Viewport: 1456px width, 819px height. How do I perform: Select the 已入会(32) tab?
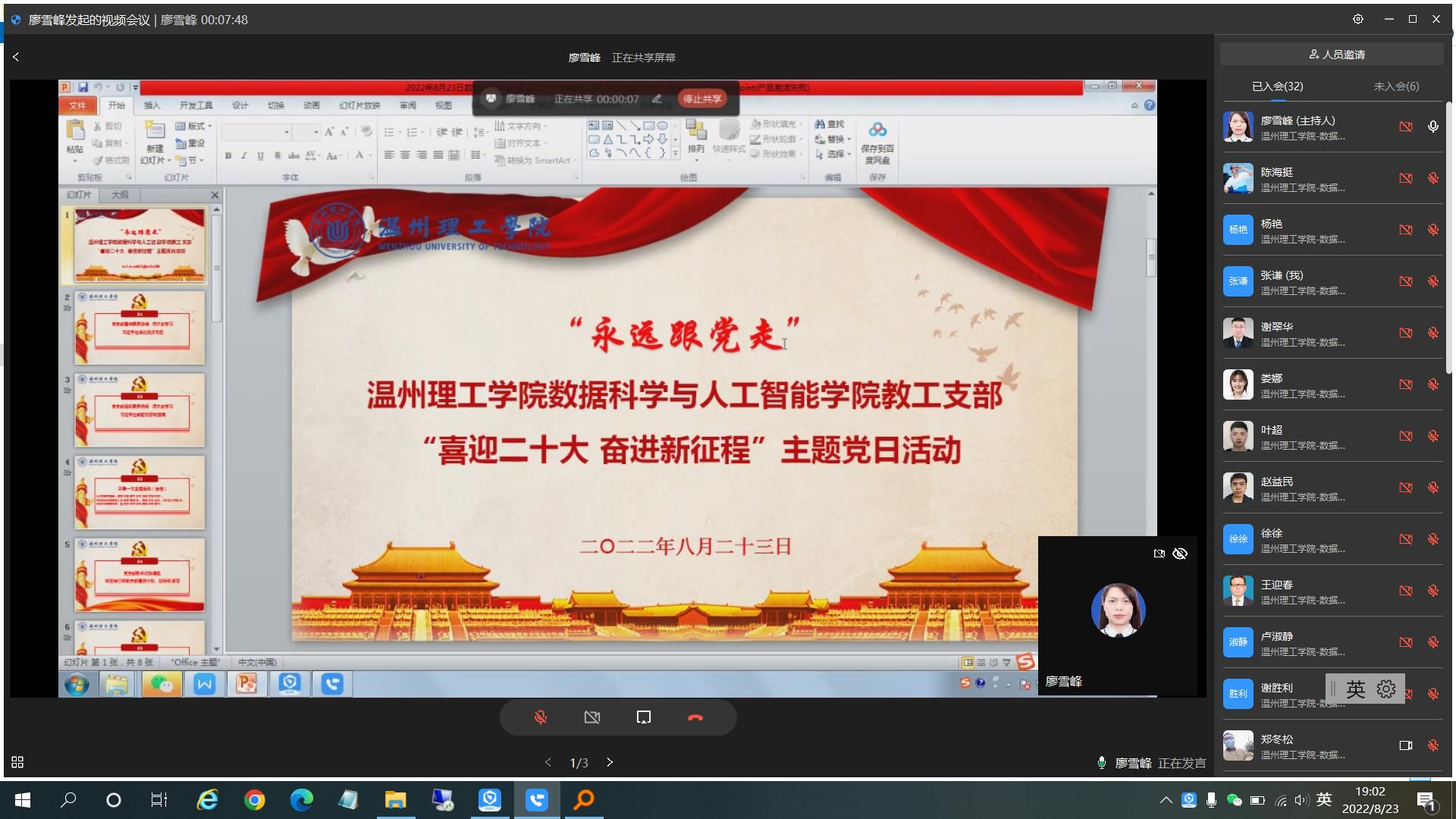(1277, 86)
